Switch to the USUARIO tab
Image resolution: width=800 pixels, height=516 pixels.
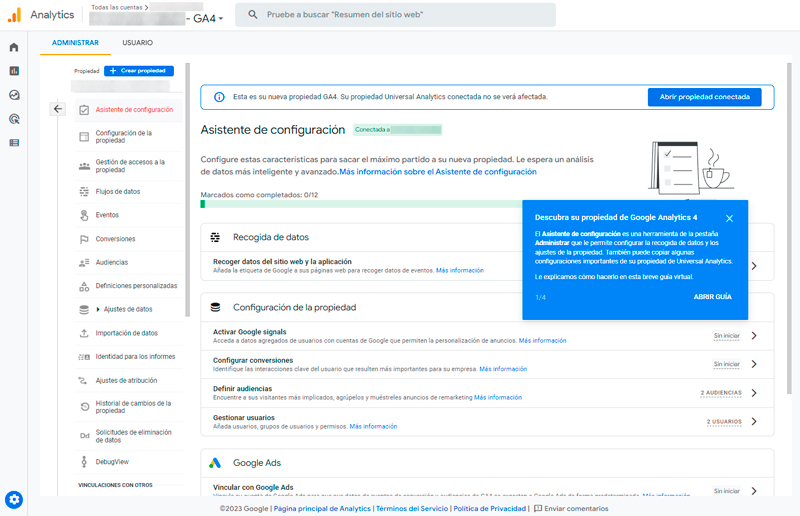point(137,43)
